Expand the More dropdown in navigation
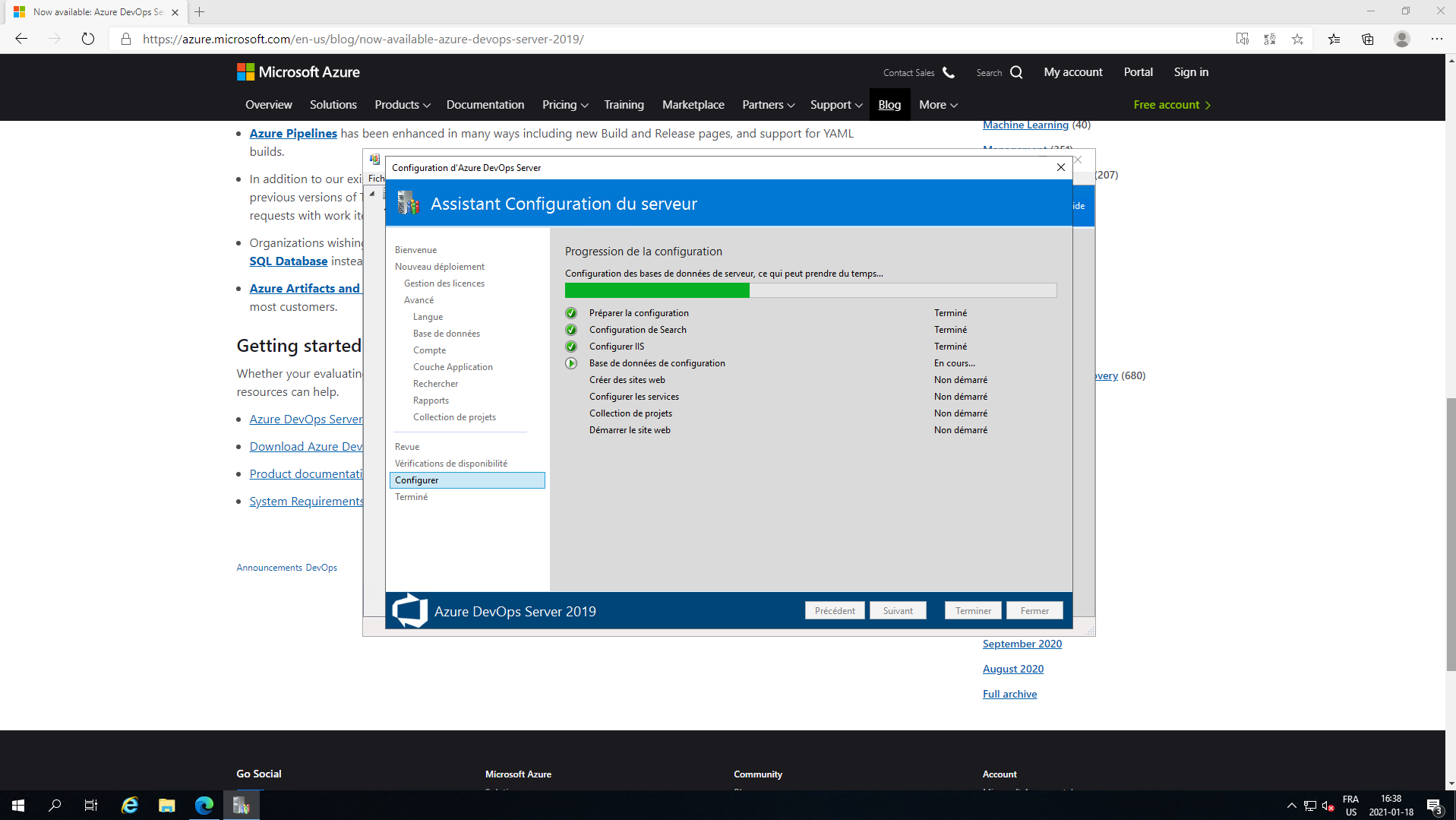The height and width of the screenshot is (820, 1456). coord(937,105)
